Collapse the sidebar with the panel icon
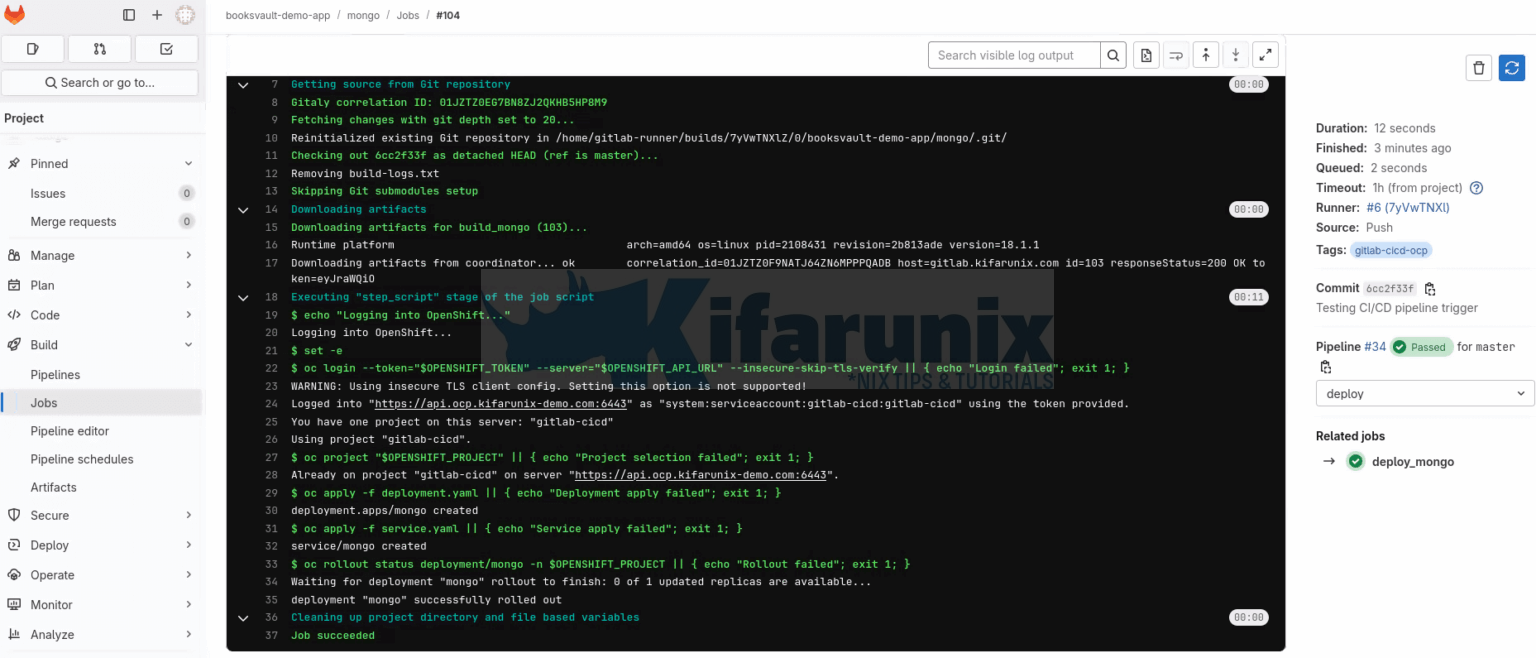The width and height of the screenshot is (1536, 658). pyautogui.click(x=129, y=15)
